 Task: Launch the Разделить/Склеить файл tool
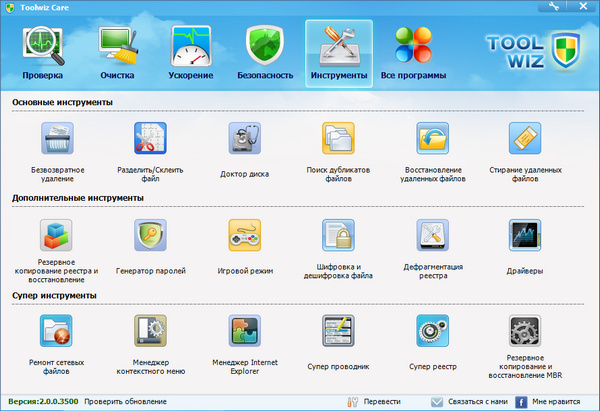[150, 140]
